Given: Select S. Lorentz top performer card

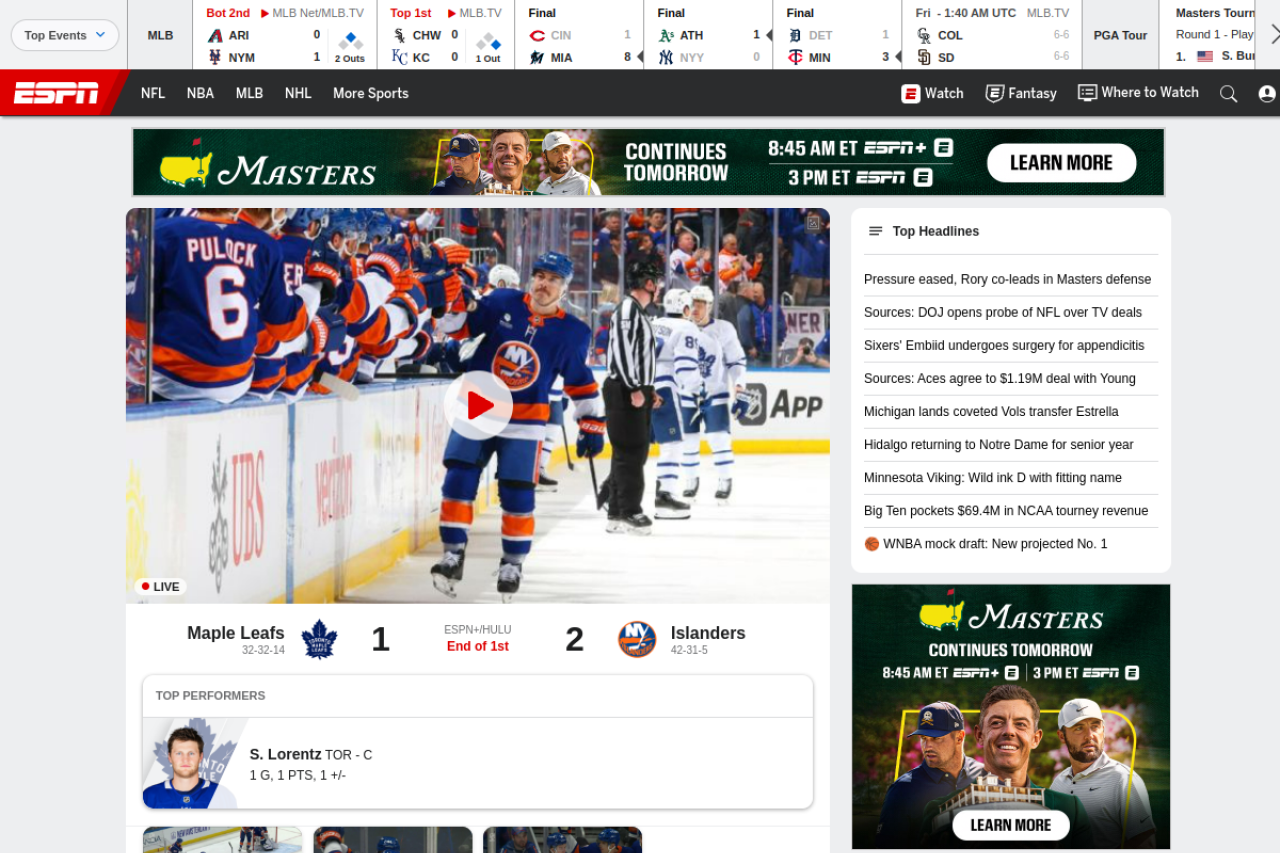Looking at the screenshot, I should 477,764.
